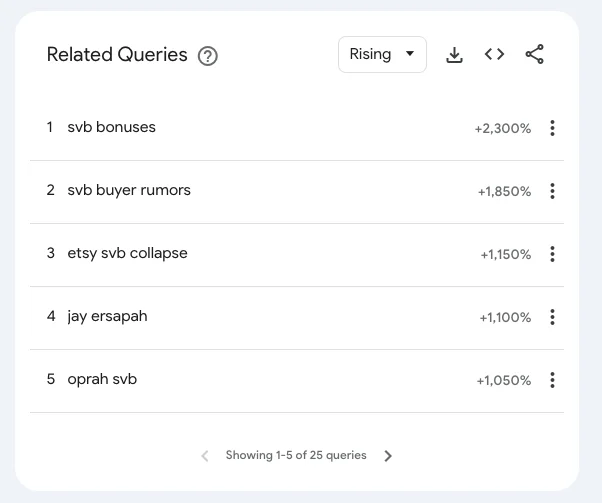This screenshot has height=503, width=602.
Task: Open the oprah svb query
Action: tap(102, 379)
